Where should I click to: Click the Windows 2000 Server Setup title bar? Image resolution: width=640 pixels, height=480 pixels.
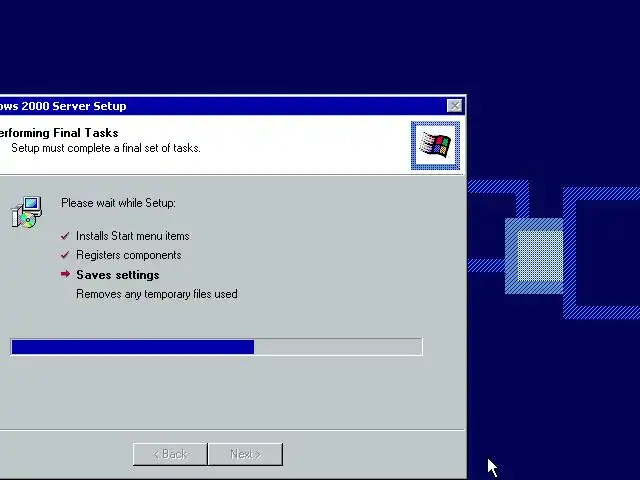point(232,106)
